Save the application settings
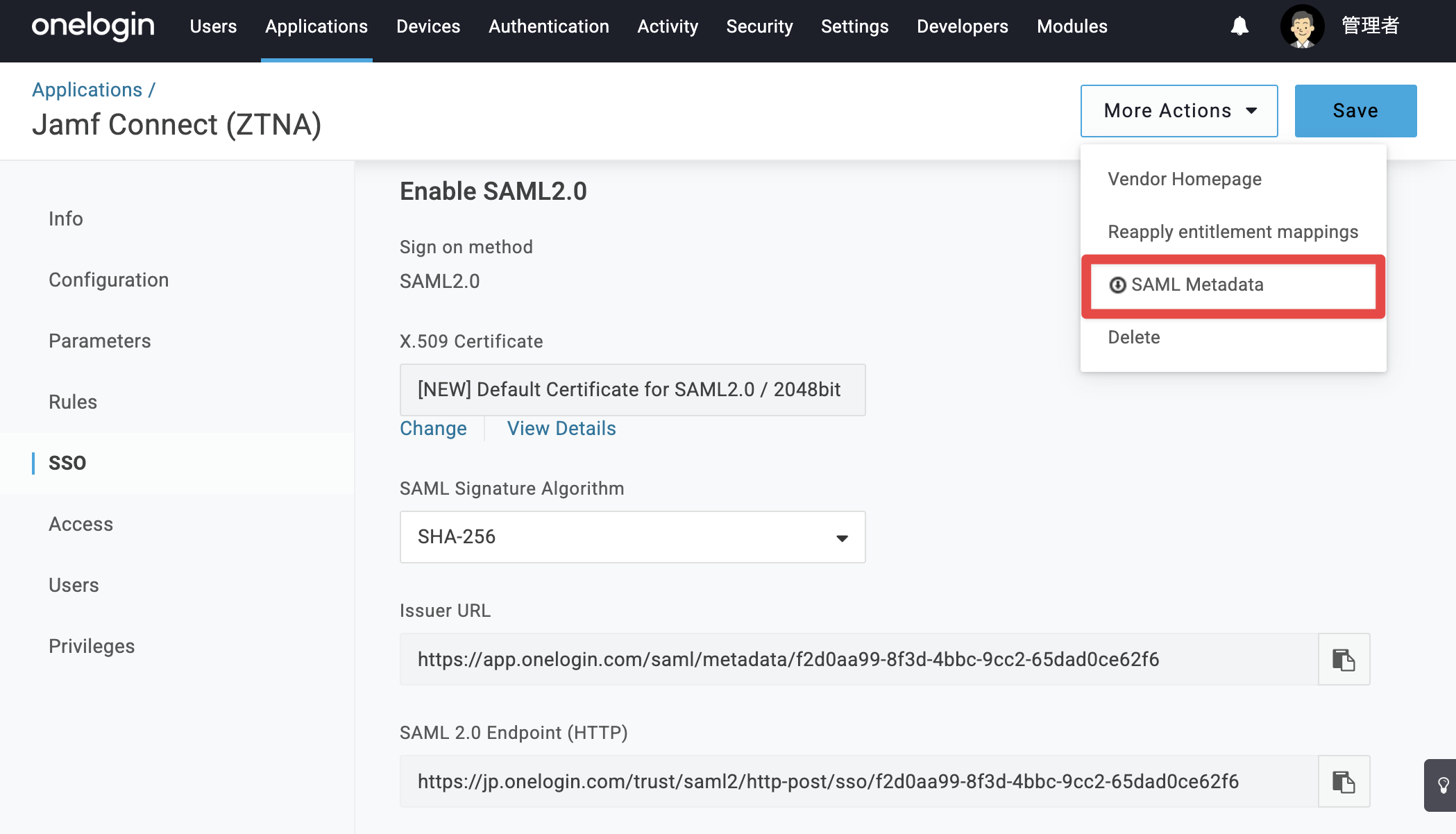The image size is (1456, 834). tap(1355, 111)
